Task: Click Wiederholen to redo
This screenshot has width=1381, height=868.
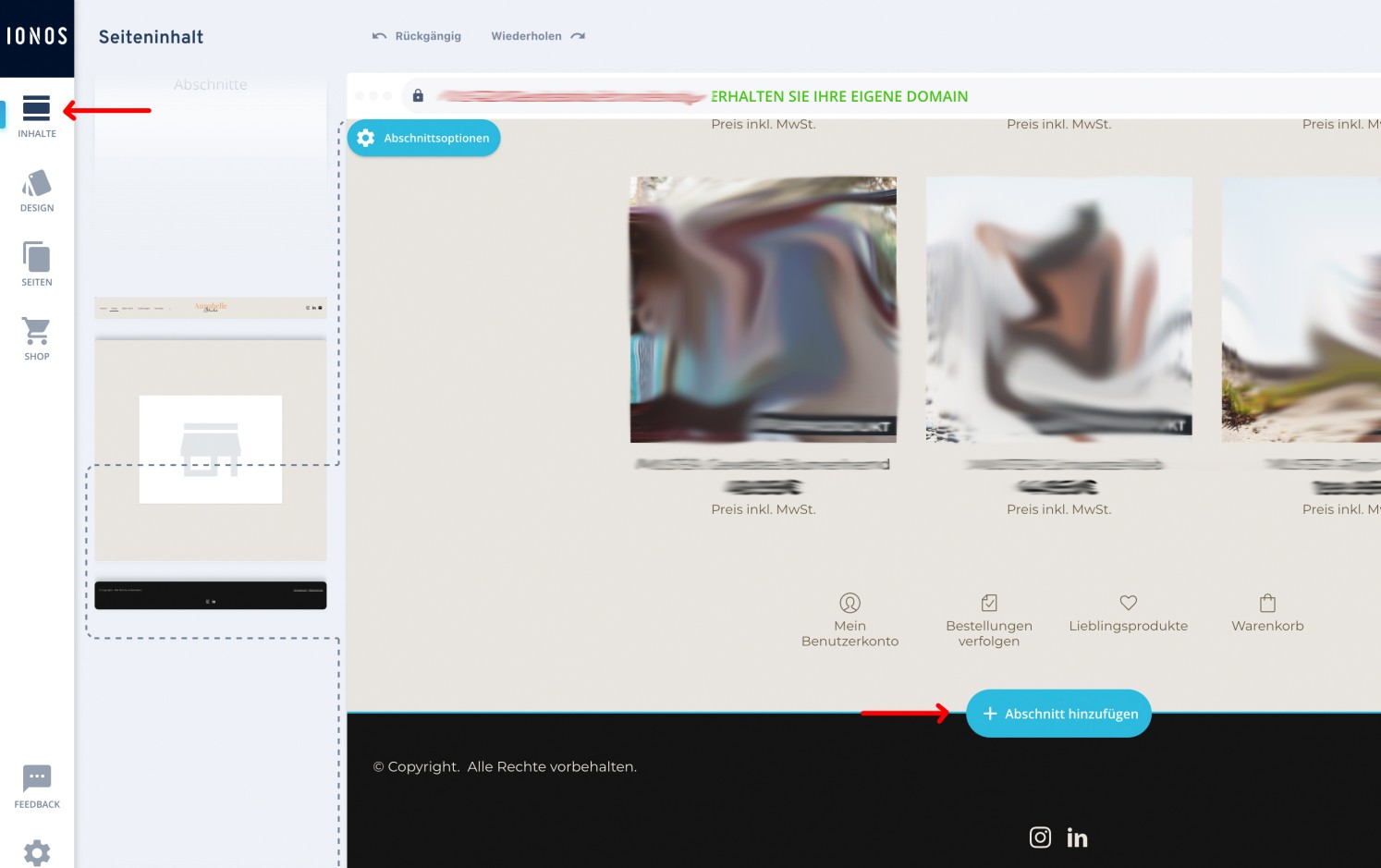Action: coord(538,36)
